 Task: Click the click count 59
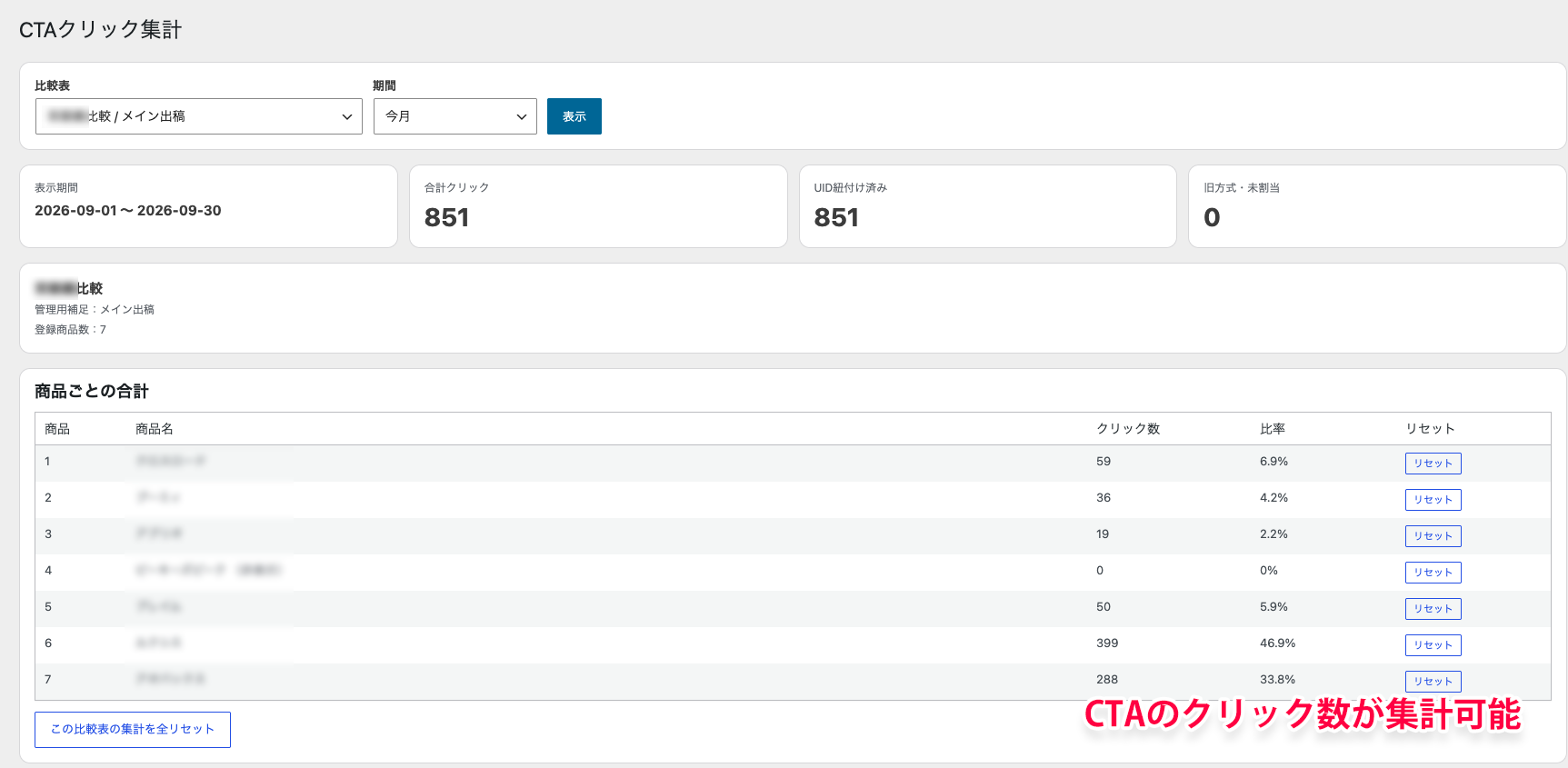pos(1104,462)
